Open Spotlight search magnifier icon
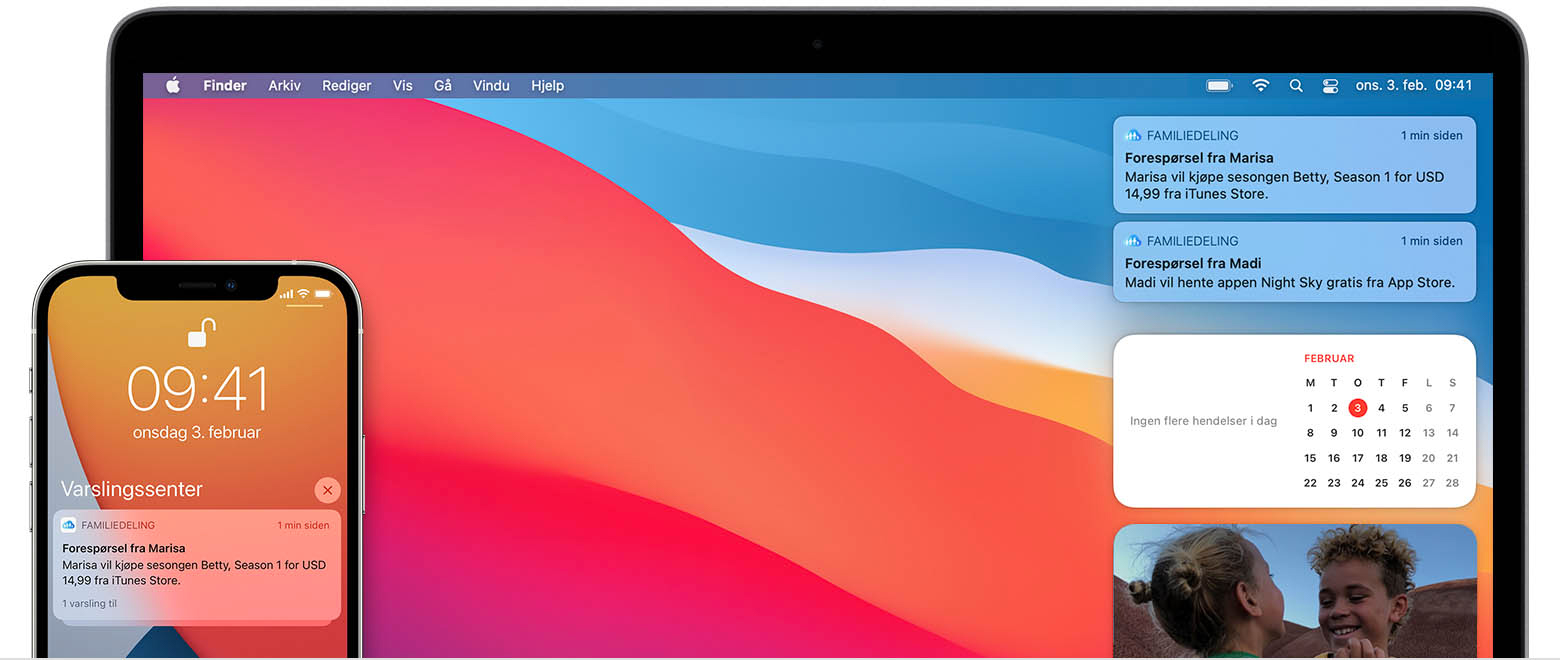The image size is (1560, 660). 1296,86
